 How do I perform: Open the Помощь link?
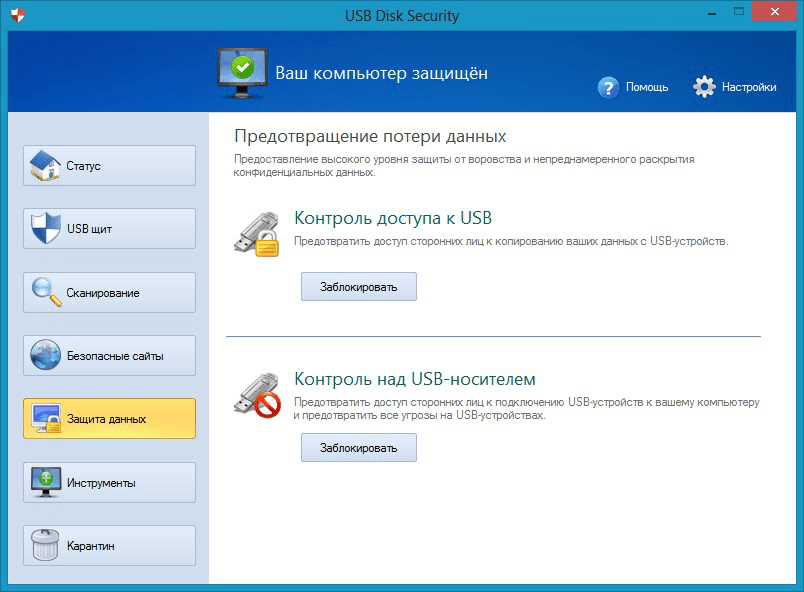647,87
